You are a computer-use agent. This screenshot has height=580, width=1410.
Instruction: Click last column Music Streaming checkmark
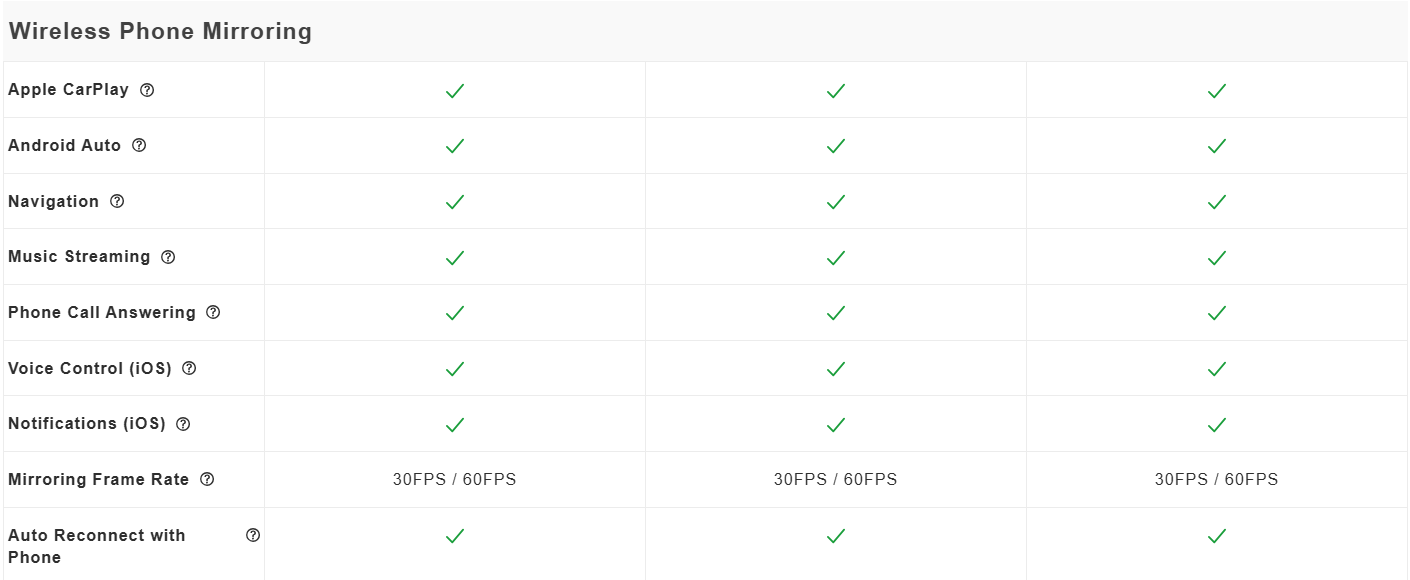point(1217,258)
